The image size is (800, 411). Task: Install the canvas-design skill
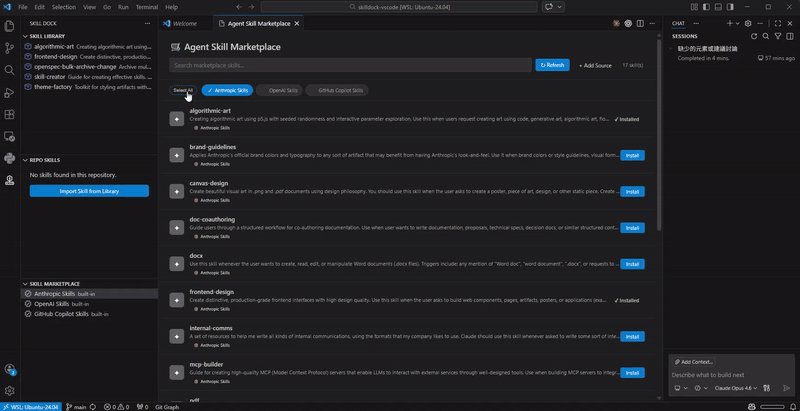pyautogui.click(x=632, y=192)
